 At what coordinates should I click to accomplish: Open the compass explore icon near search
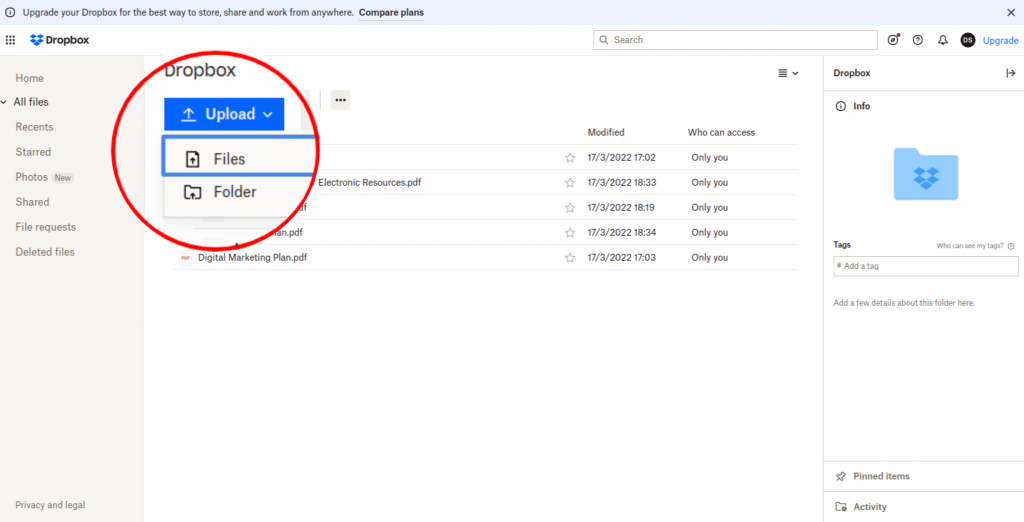coord(894,40)
